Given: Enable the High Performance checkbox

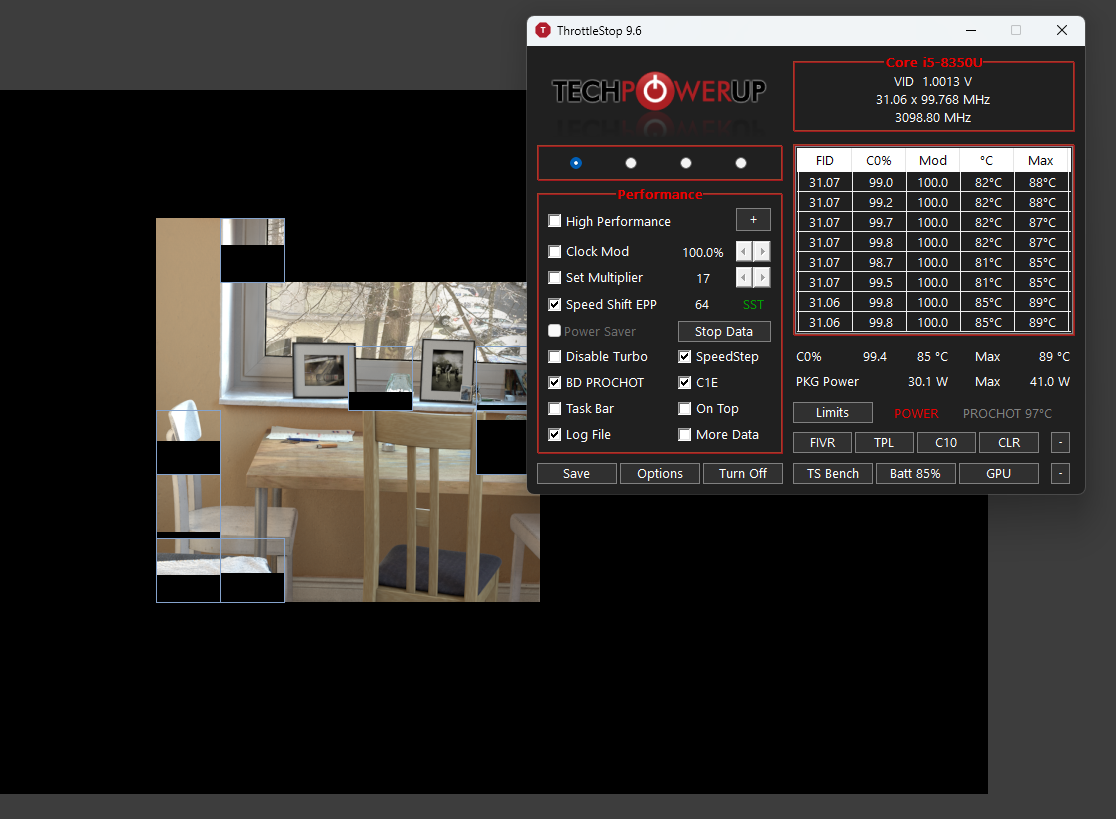Looking at the screenshot, I should coord(555,221).
